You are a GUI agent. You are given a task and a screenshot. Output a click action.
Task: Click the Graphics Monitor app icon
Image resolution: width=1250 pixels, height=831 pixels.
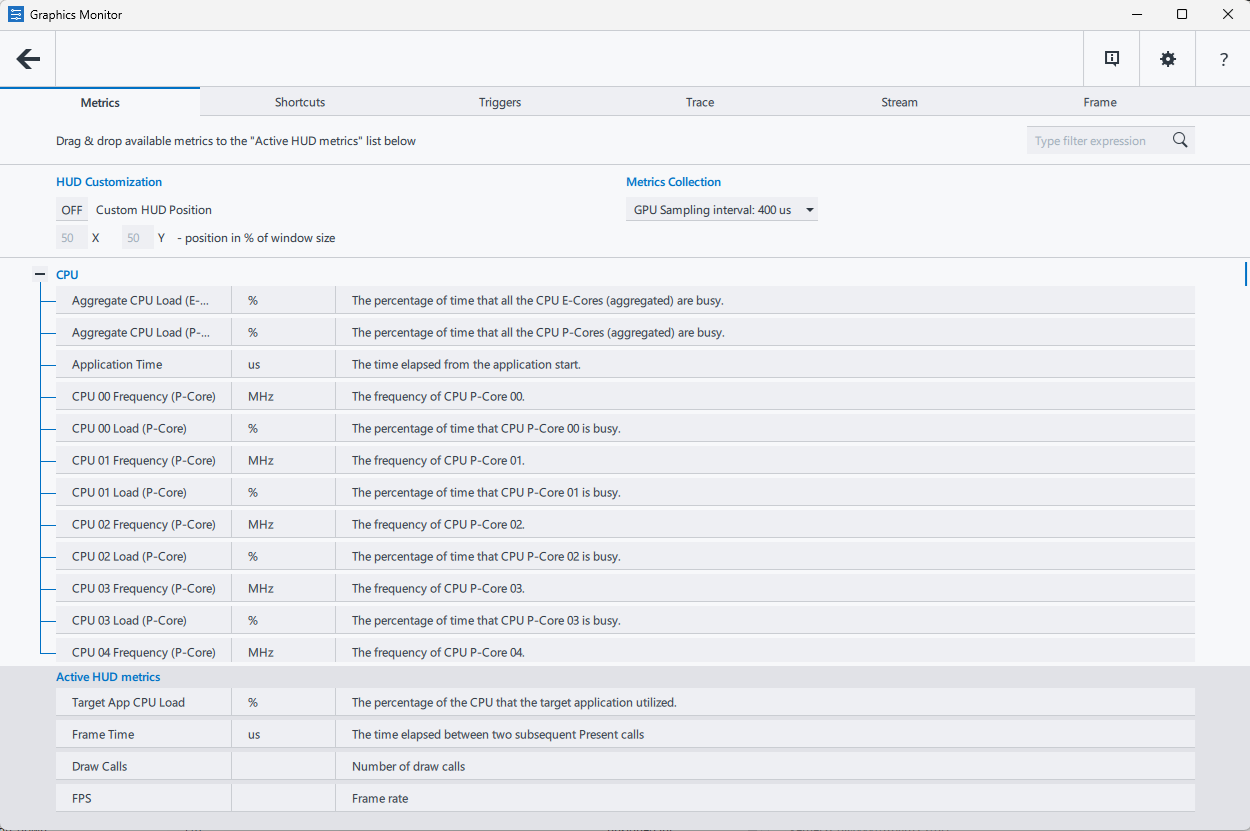16,15
